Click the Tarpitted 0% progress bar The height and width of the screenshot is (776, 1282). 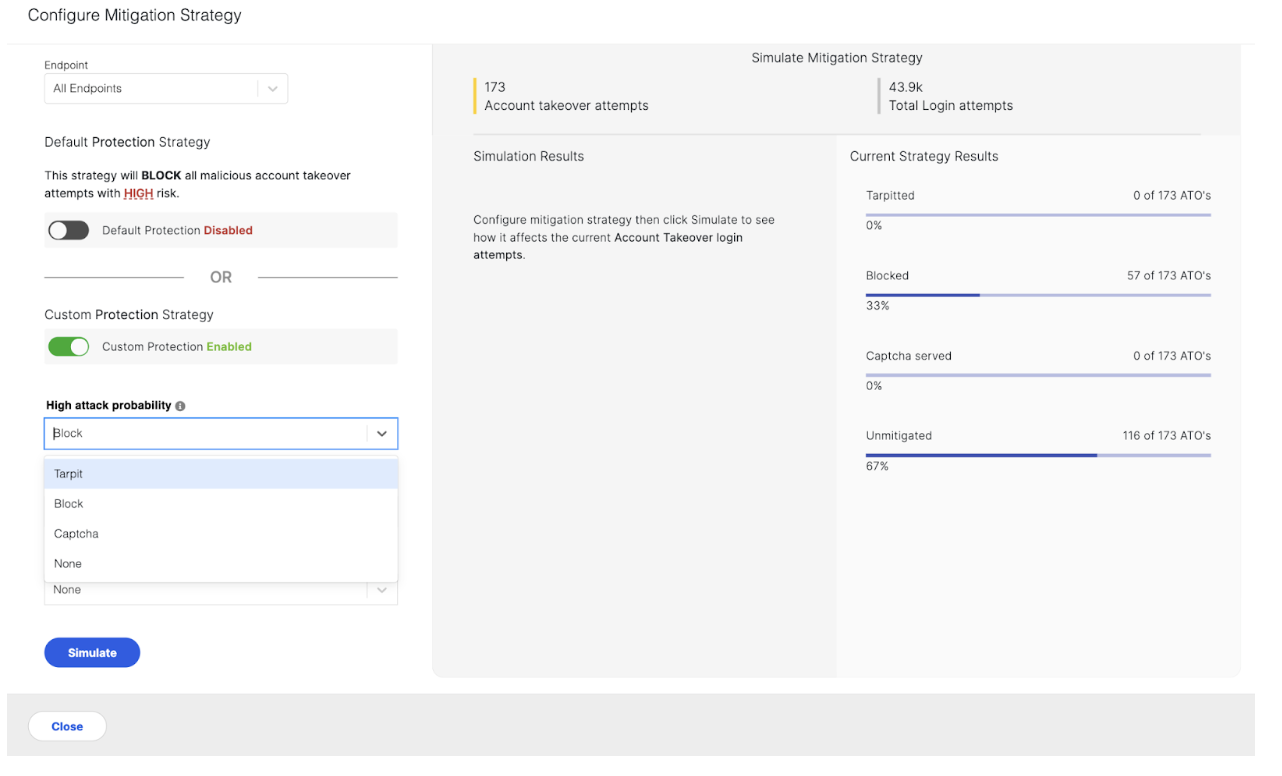[x=1038, y=215]
